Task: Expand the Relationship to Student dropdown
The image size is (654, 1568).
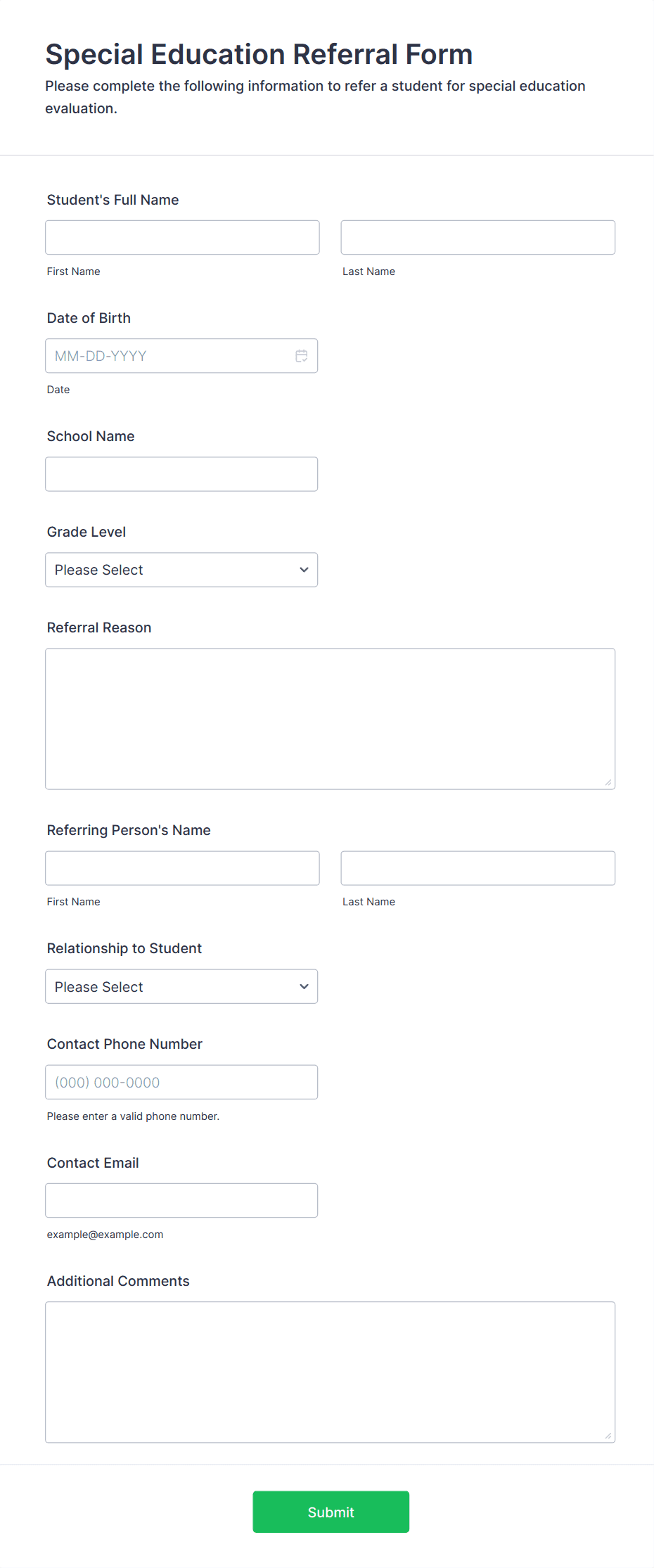Action: (181, 986)
